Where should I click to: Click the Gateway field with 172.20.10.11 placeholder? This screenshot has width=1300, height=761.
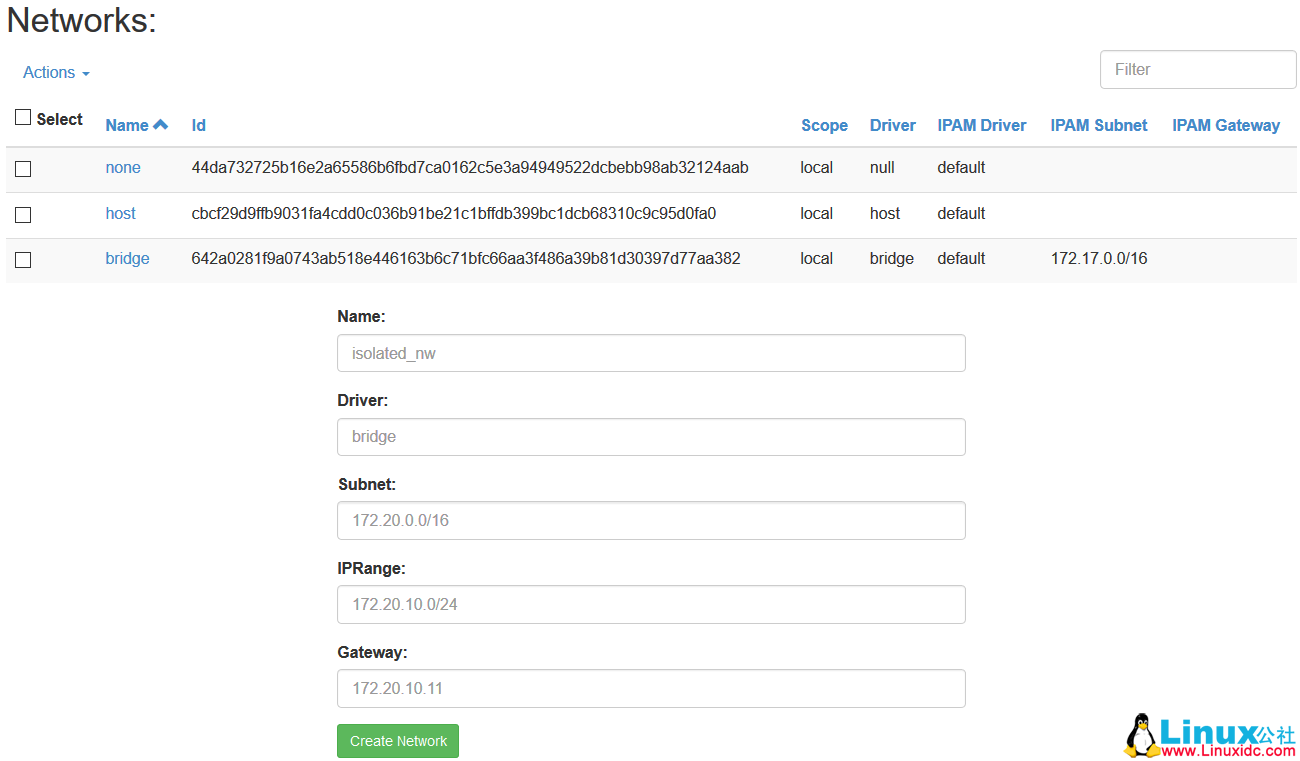(x=650, y=688)
